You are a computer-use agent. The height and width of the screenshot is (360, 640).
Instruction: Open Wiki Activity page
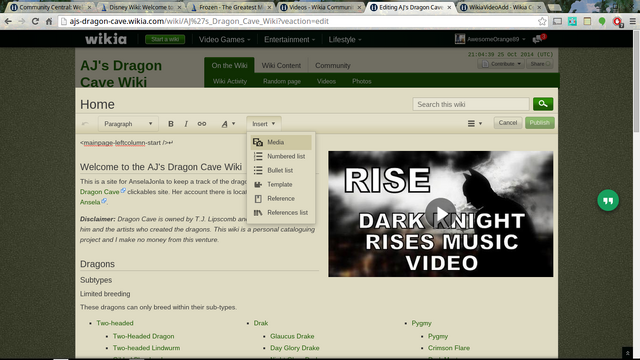[230, 81]
